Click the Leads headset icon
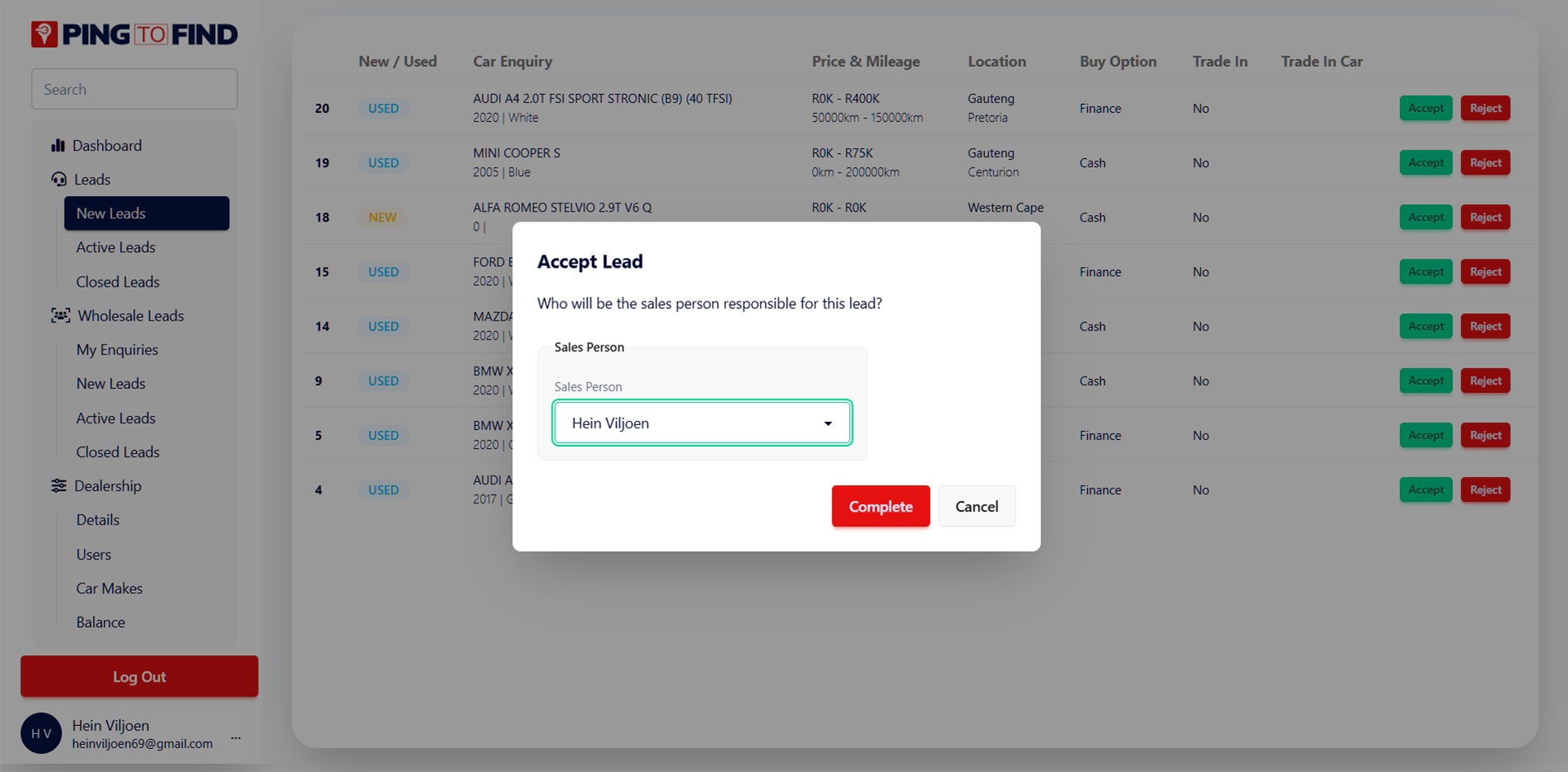Image resolution: width=1568 pixels, height=772 pixels. pyautogui.click(x=58, y=180)
